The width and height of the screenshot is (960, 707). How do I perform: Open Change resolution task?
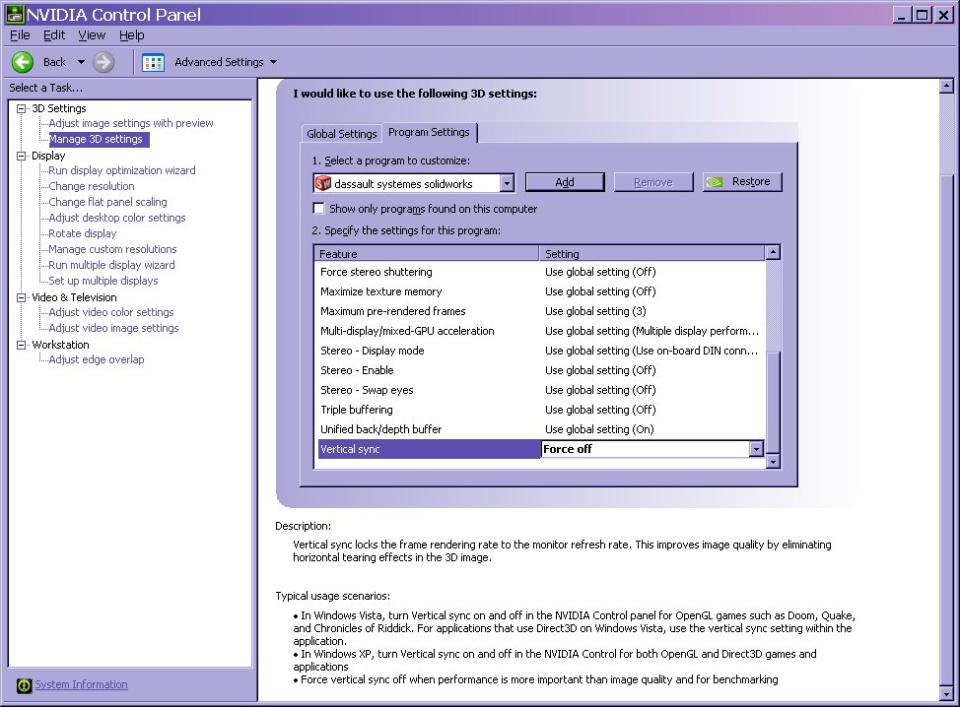coord(91,186)
